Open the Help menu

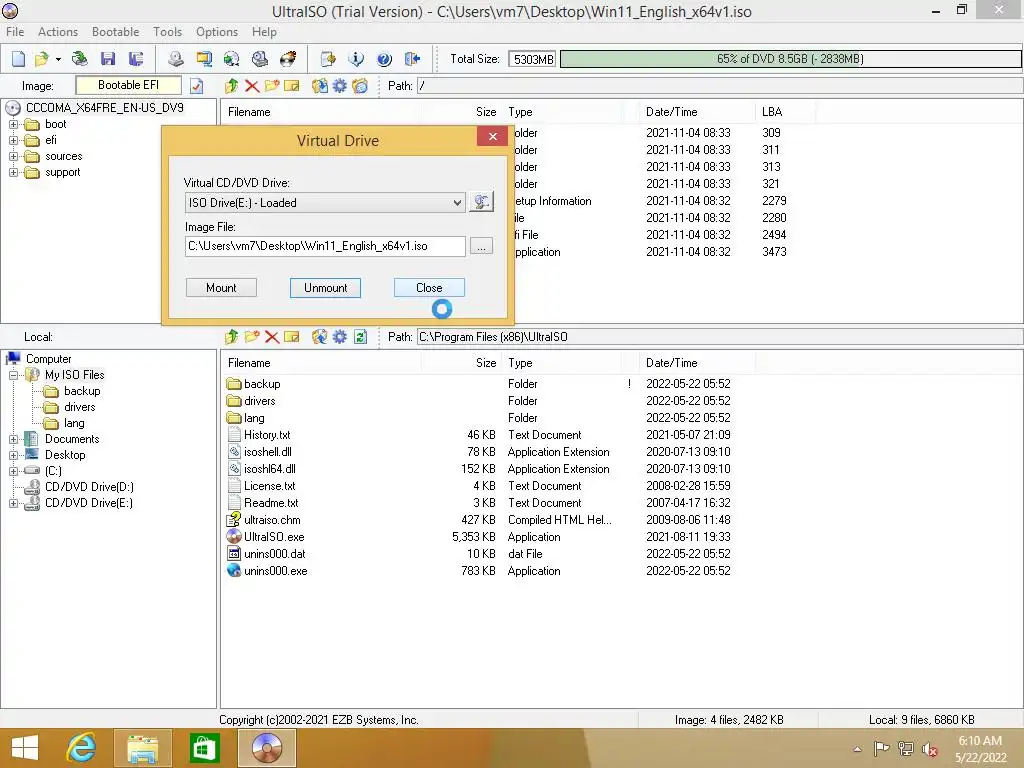pos(264,31)
